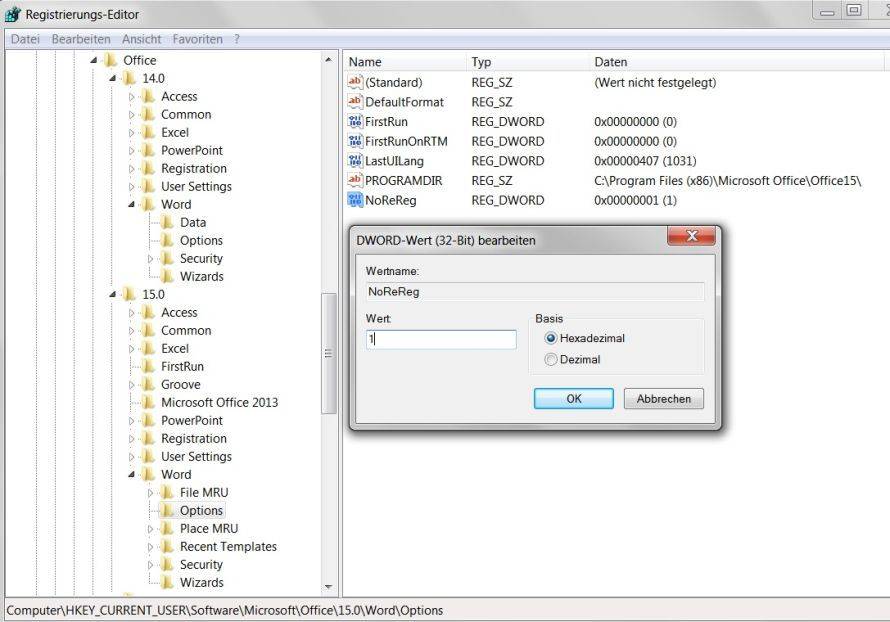Click the LastUILang data value 0x00000407 (1031)
The width and height of the screenshot is (890, 622).
pos(645,161)
